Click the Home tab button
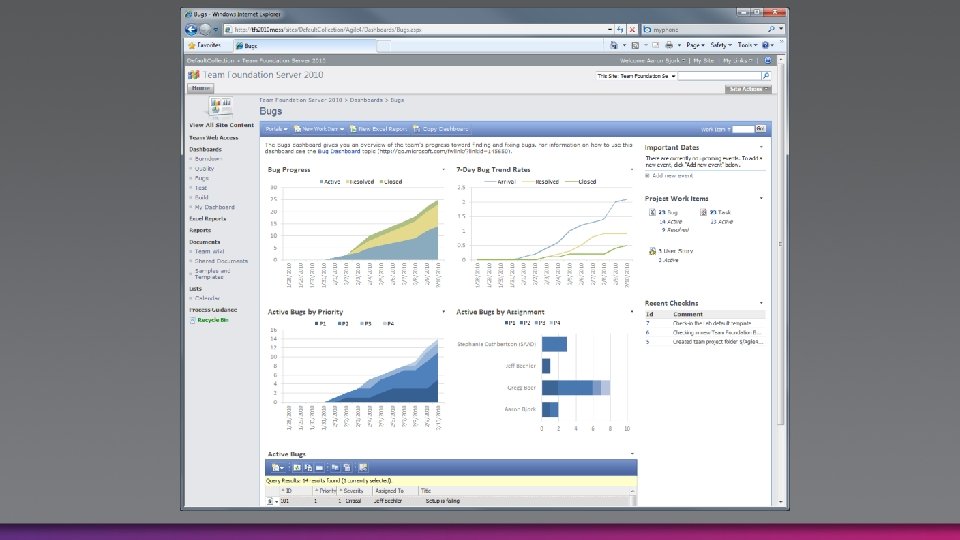Image resolution: width=960 pixels, height=540 pixels. click(200, 88)
